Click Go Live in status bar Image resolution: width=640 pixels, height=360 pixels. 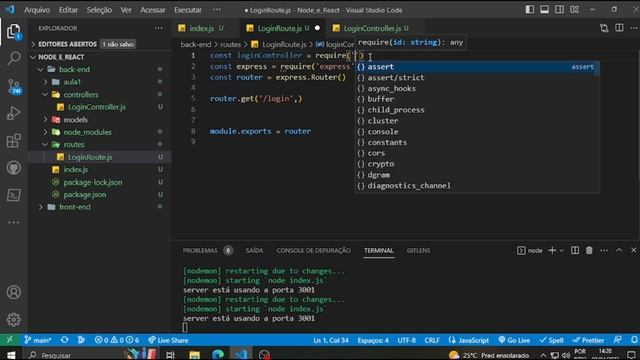coord(514,340)
